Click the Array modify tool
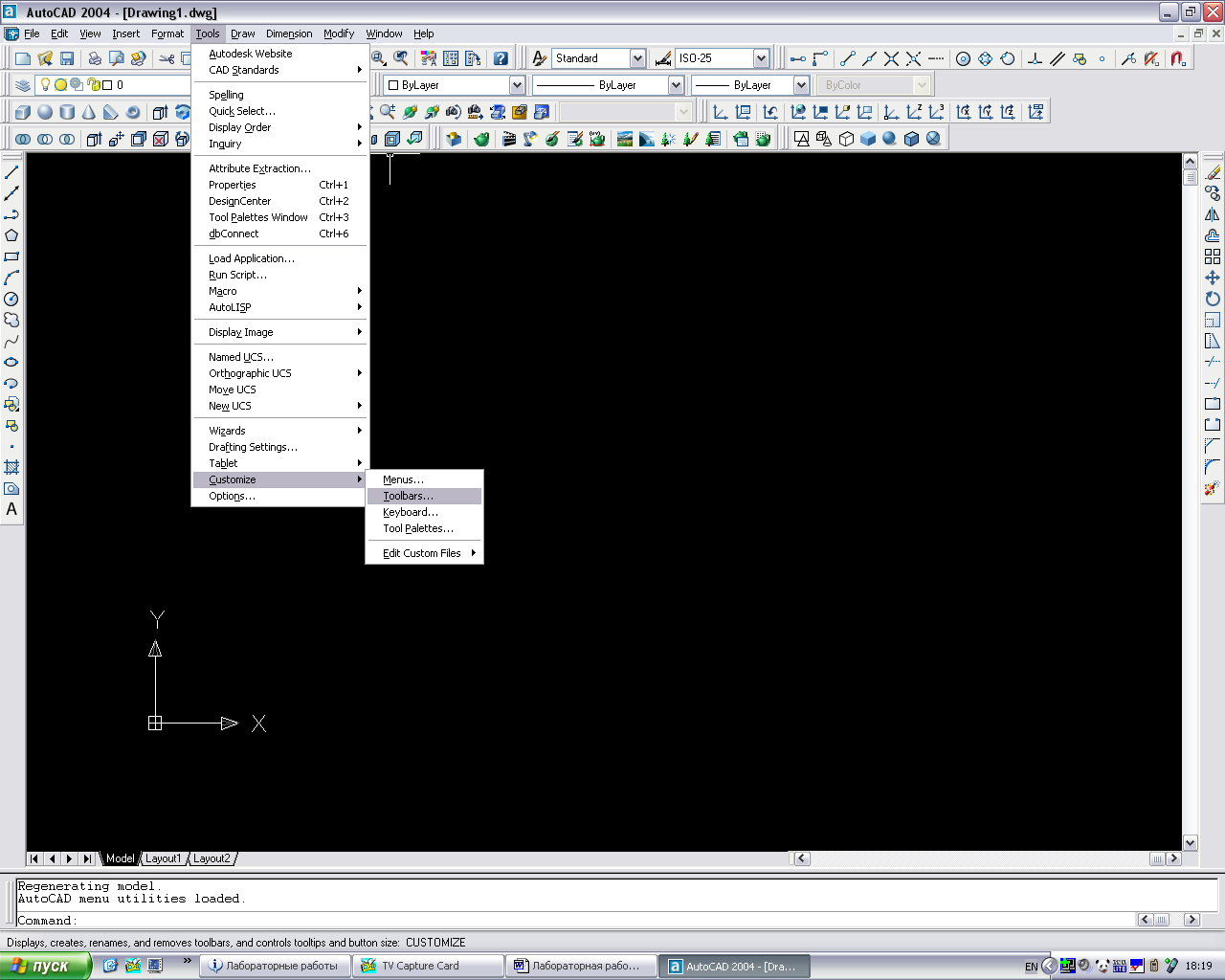The height and width of the screenshot is (980, 1225). coord(1213,256)
